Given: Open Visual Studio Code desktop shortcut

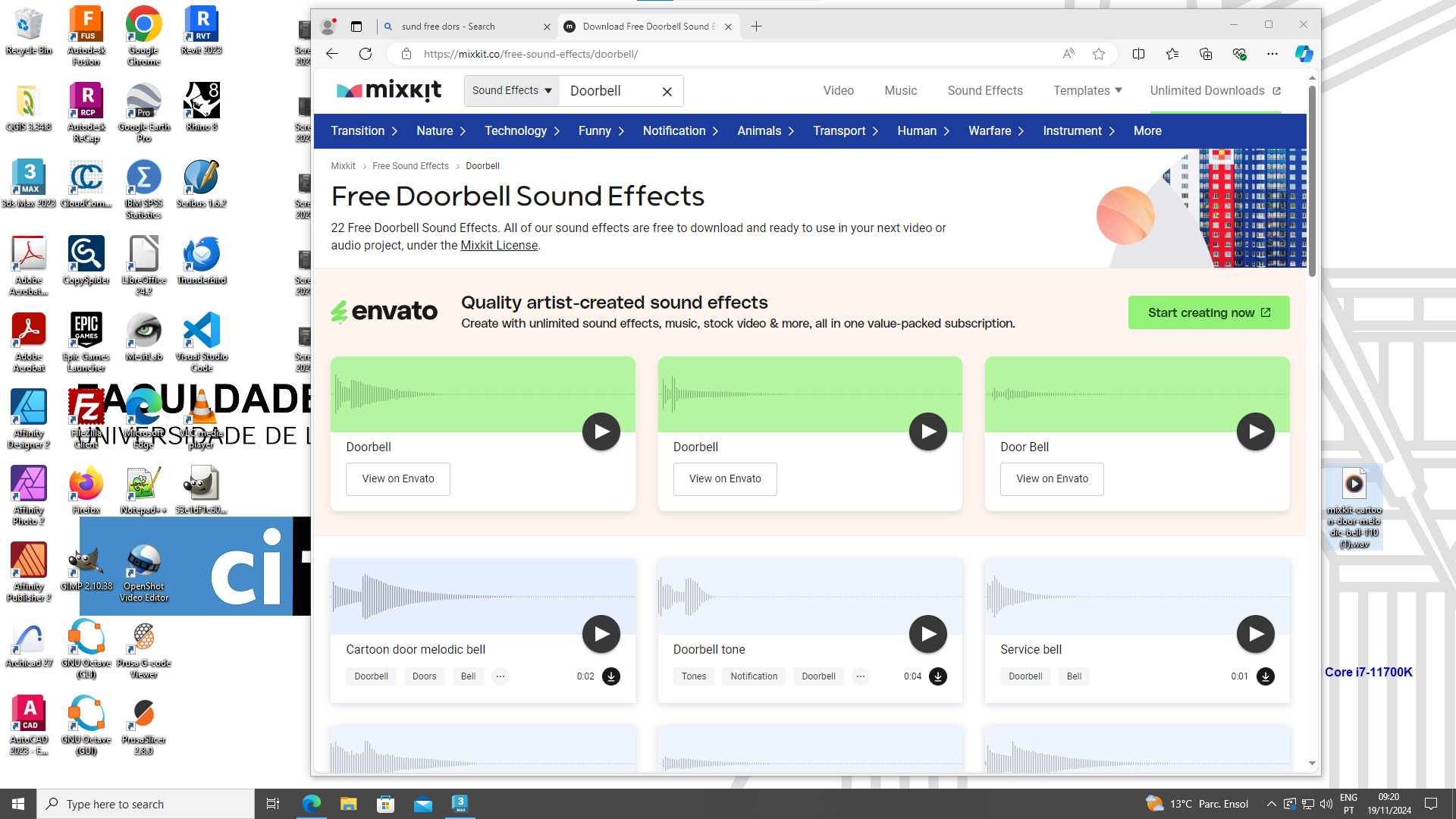Looking at the screenshot, I should 202,342.
